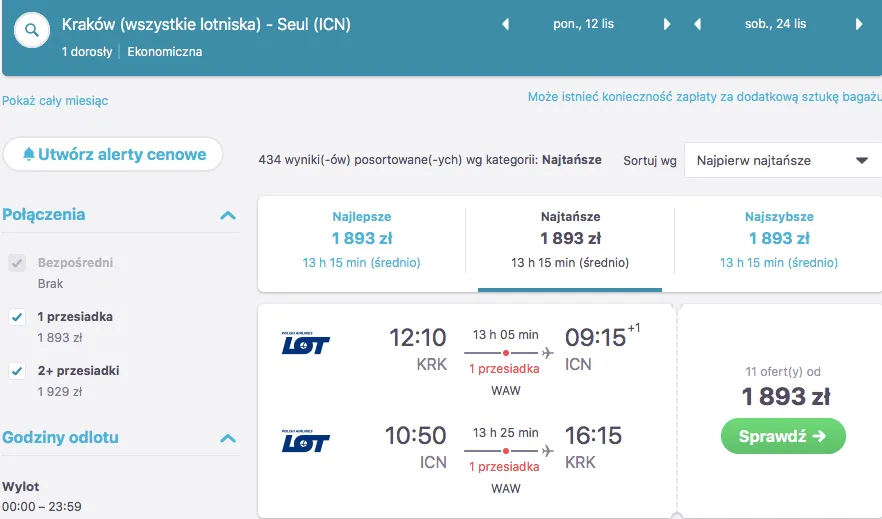Go to previous return date arrow

click(698, 25)
